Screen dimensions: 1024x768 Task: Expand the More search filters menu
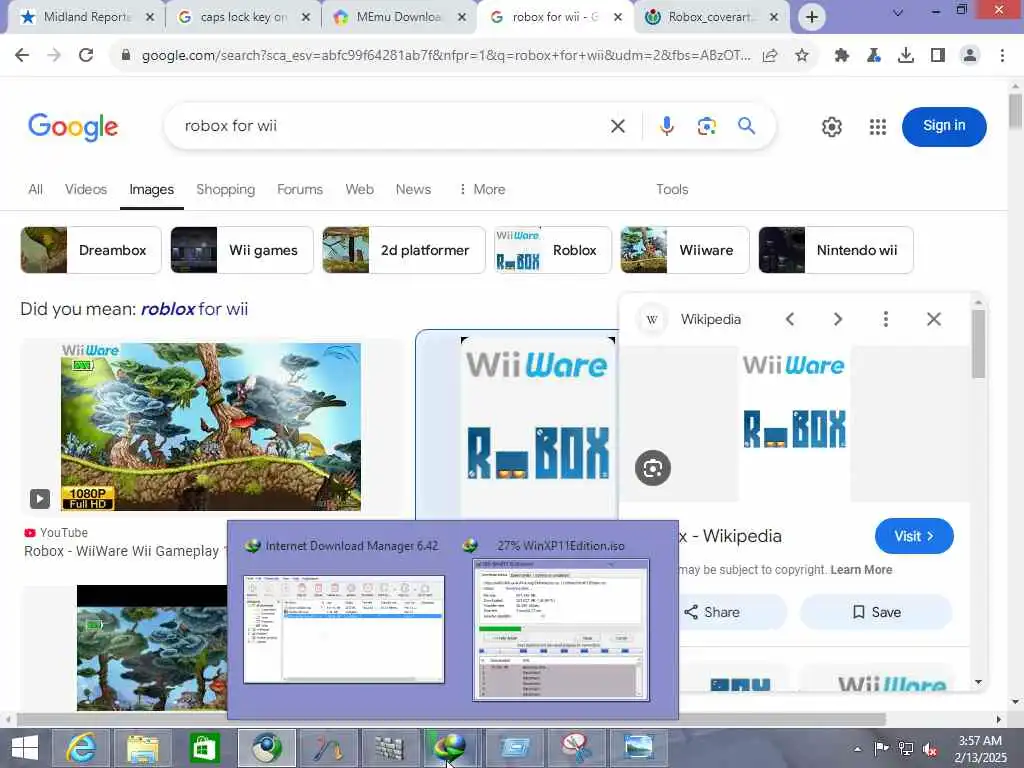[x=482, y=189]
